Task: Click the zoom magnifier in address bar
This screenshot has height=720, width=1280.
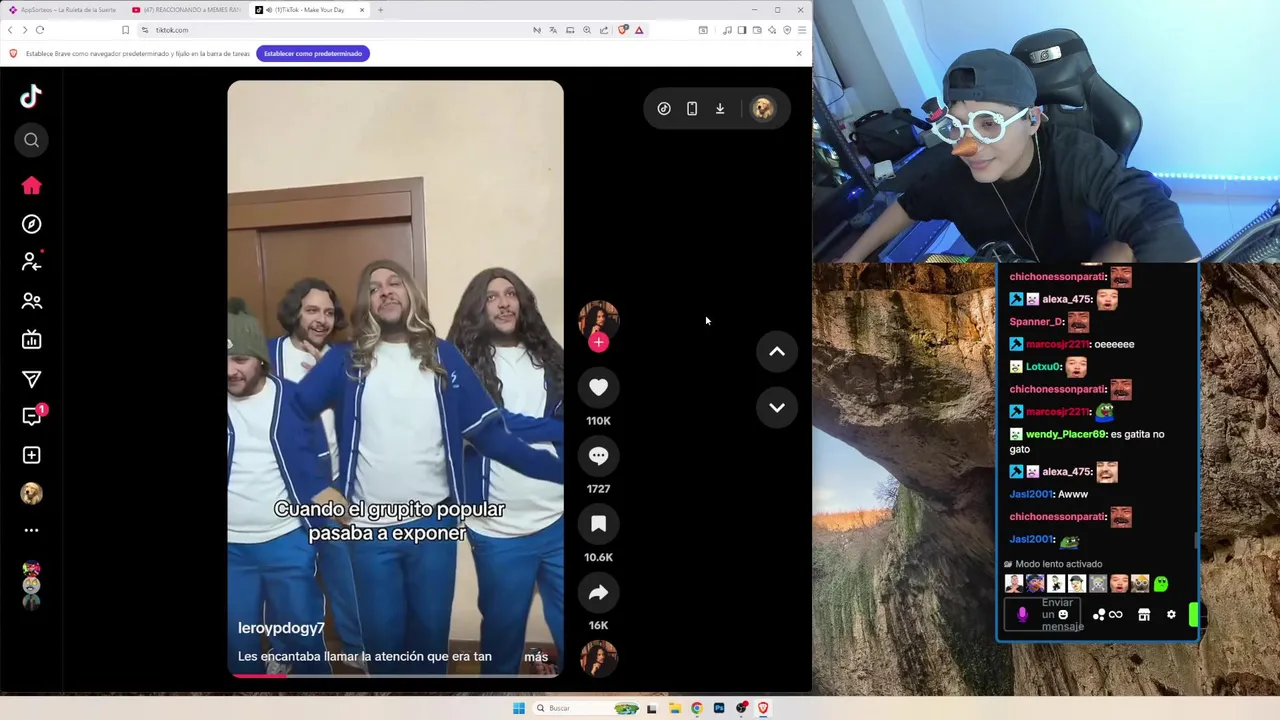Action: coord(587,30)
